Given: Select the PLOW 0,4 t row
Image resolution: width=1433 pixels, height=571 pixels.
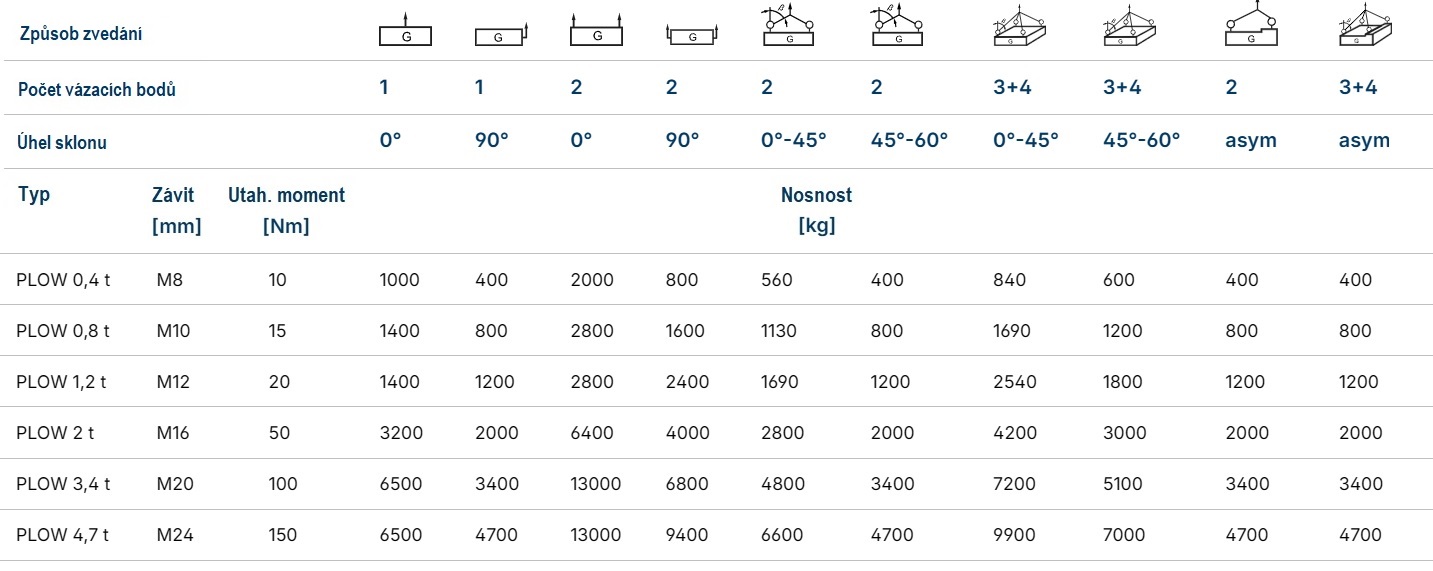Looking at the screenshot, I should coord(716,280).
